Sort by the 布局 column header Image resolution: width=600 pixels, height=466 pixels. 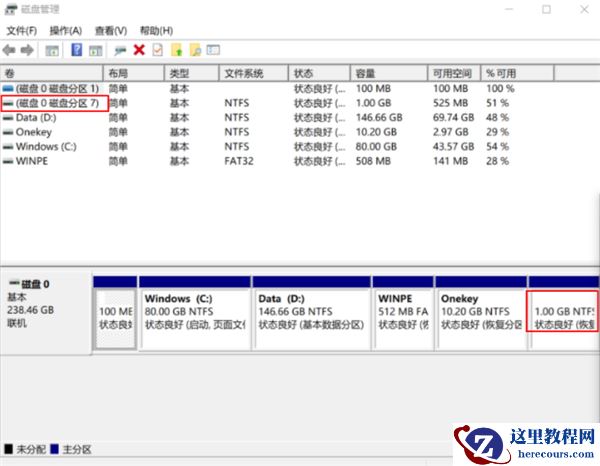(x=134, y=73)
